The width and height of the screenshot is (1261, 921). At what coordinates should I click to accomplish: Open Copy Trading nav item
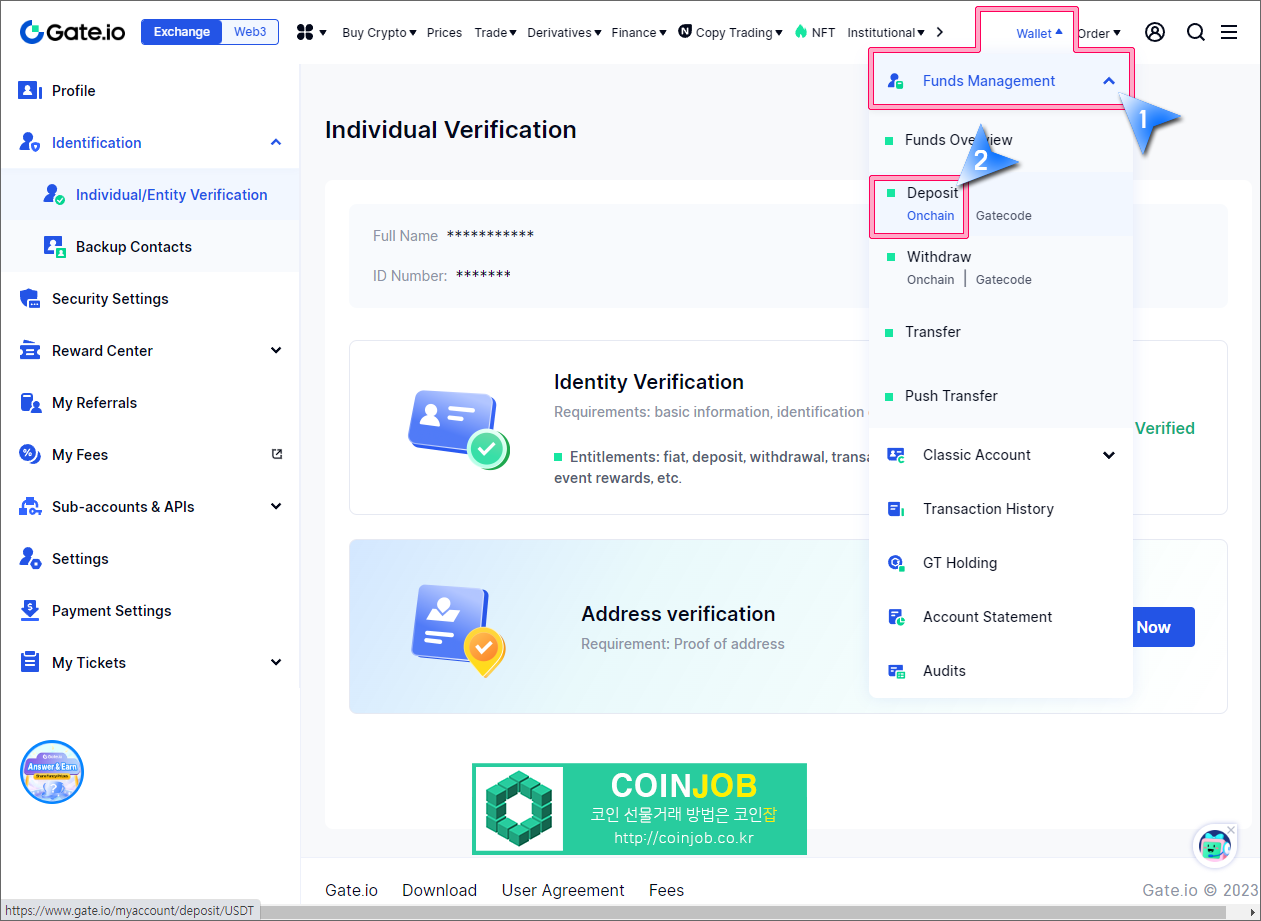point(730,32)
